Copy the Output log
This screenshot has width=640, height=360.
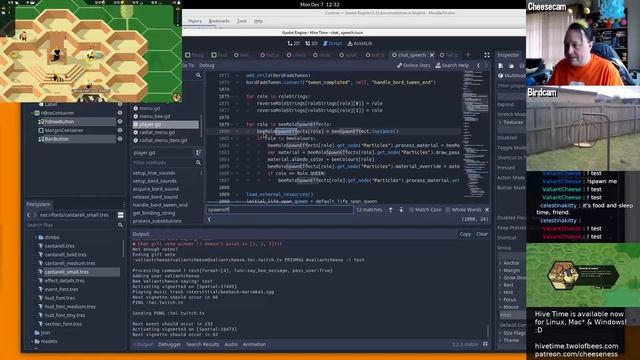click(465, 234)
